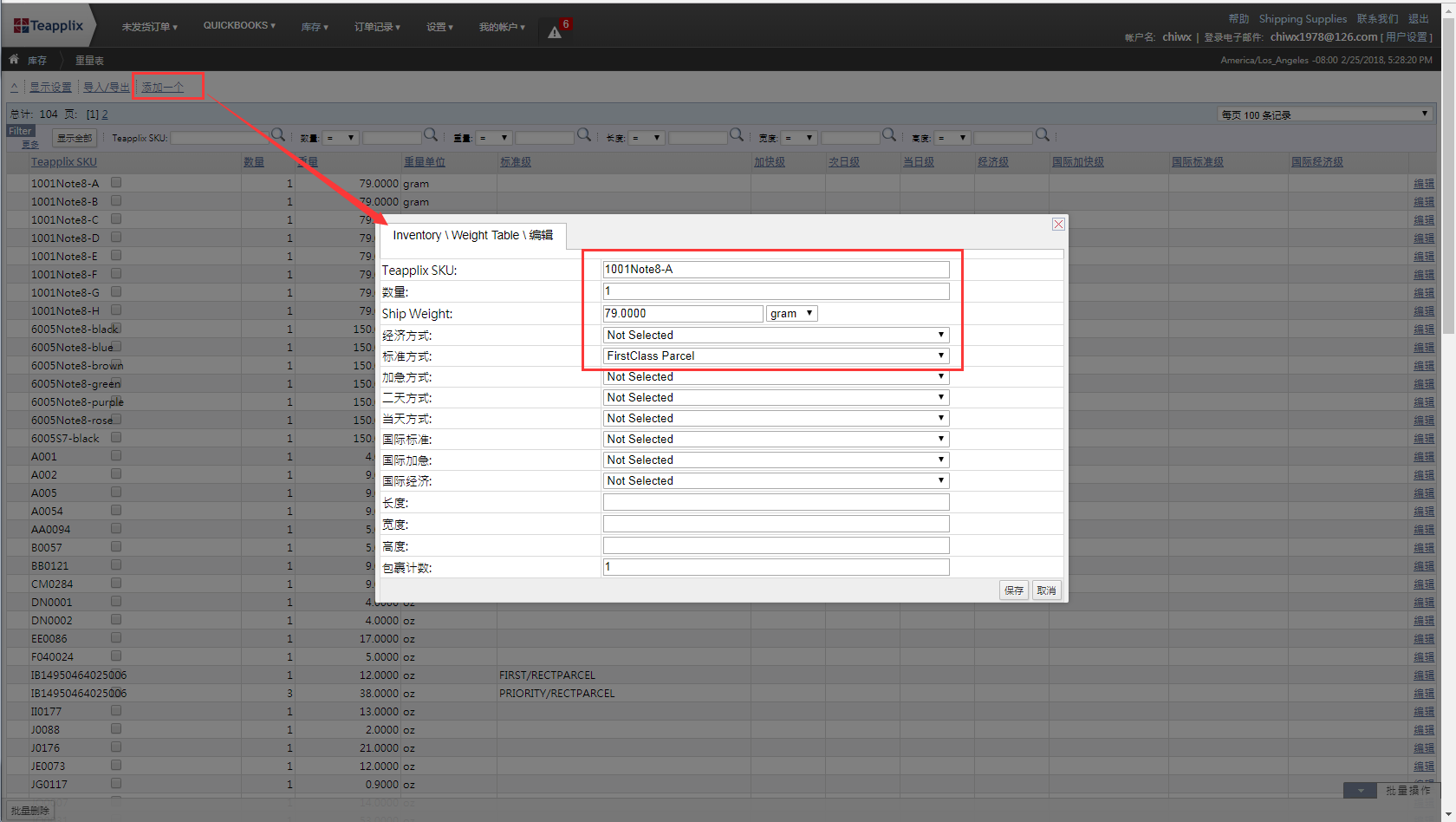1456x822 pixels.
Task: Tick checkbox for A0054 row
Action: [x=116, y=510]
